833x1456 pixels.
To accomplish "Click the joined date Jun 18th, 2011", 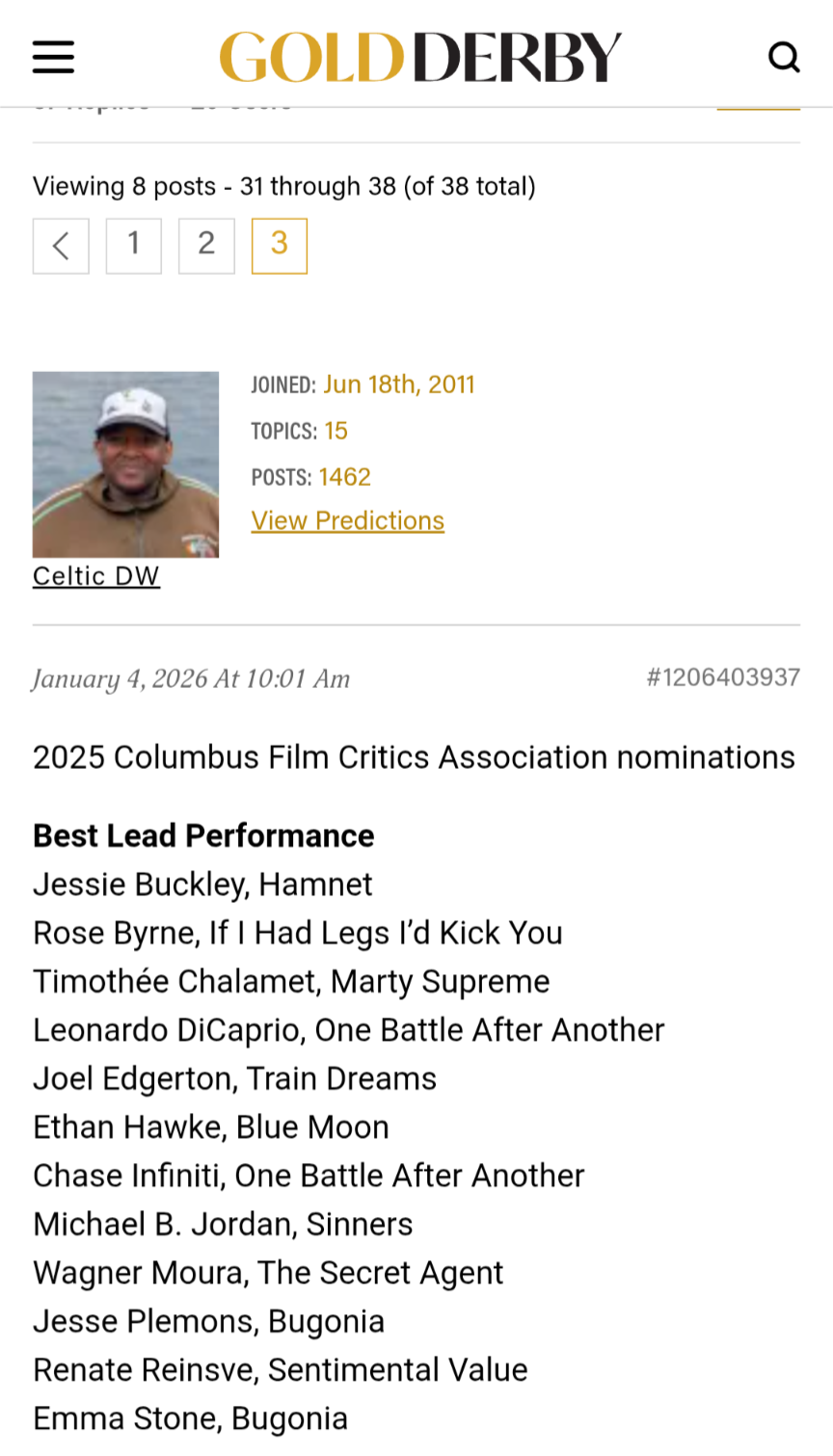I will tap(399, 384).
